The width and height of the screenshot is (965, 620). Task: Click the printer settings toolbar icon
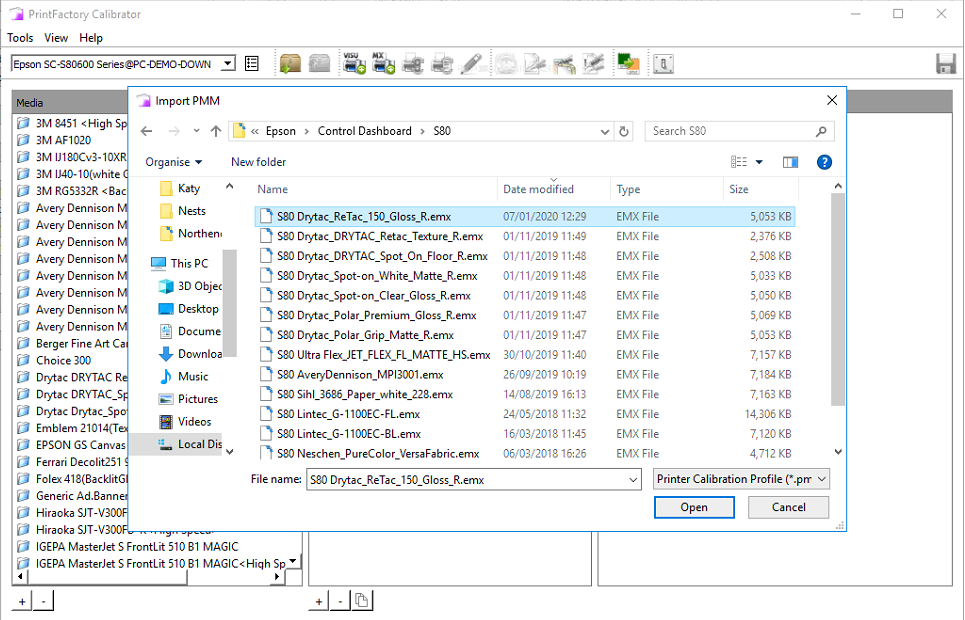(x=412, y=63)
